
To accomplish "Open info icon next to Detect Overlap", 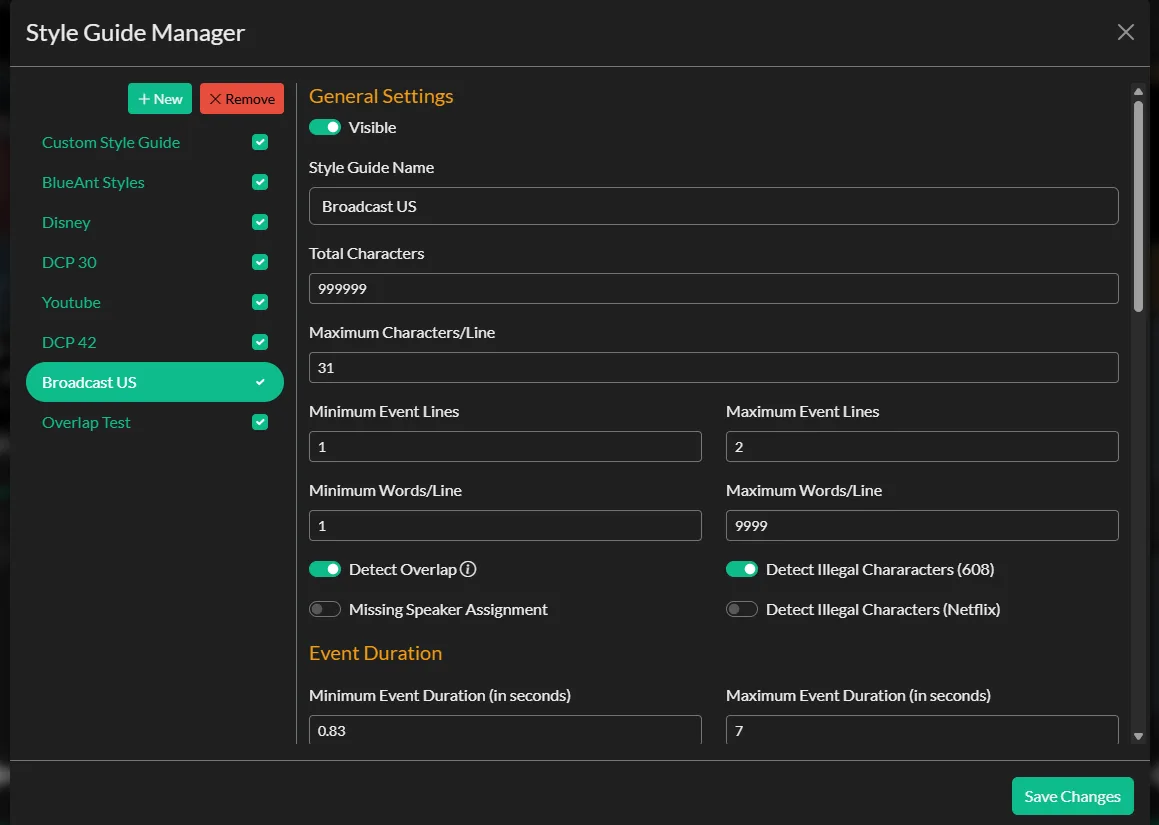I will [468, 569].
